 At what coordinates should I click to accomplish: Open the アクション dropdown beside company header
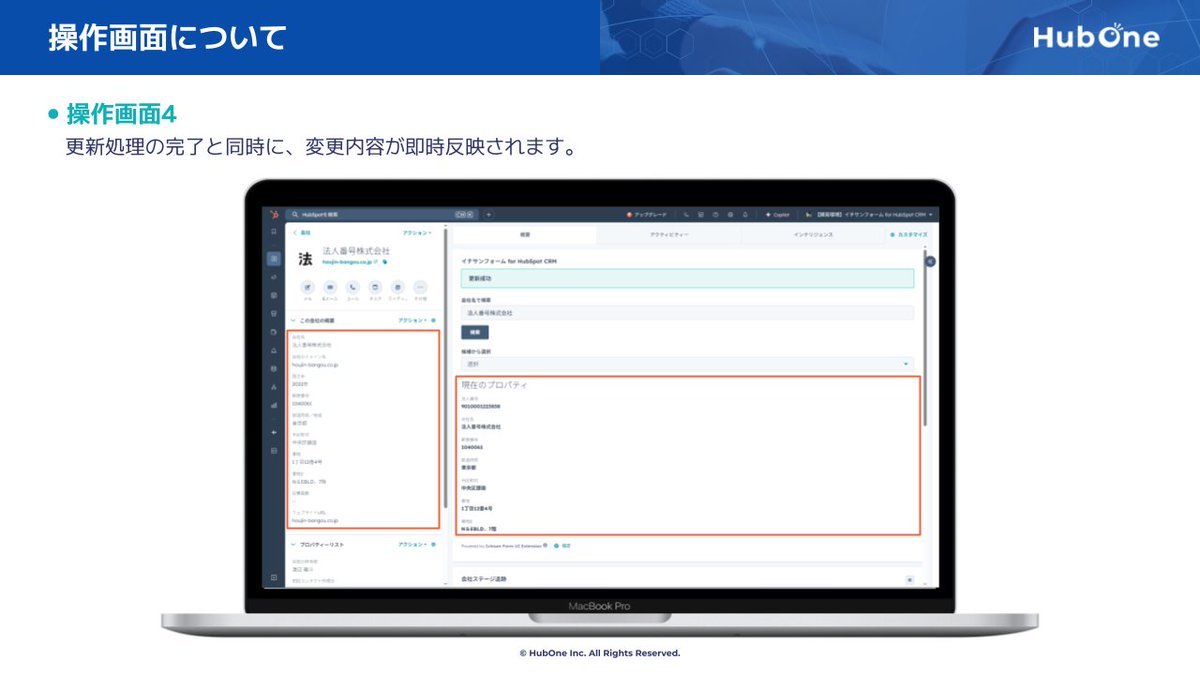[x=417, y=233]
